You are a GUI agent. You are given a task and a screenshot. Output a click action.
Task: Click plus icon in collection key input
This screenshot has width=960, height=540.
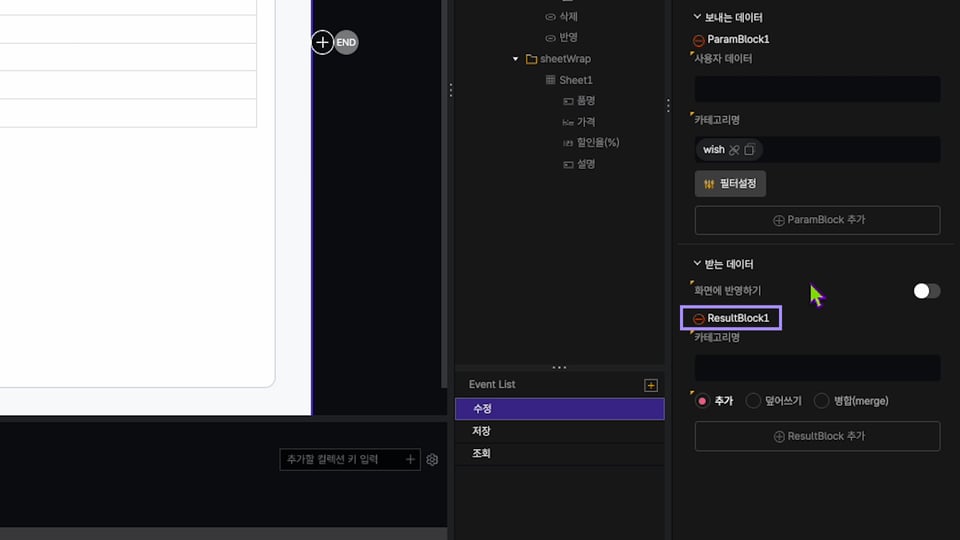[410, 459]
